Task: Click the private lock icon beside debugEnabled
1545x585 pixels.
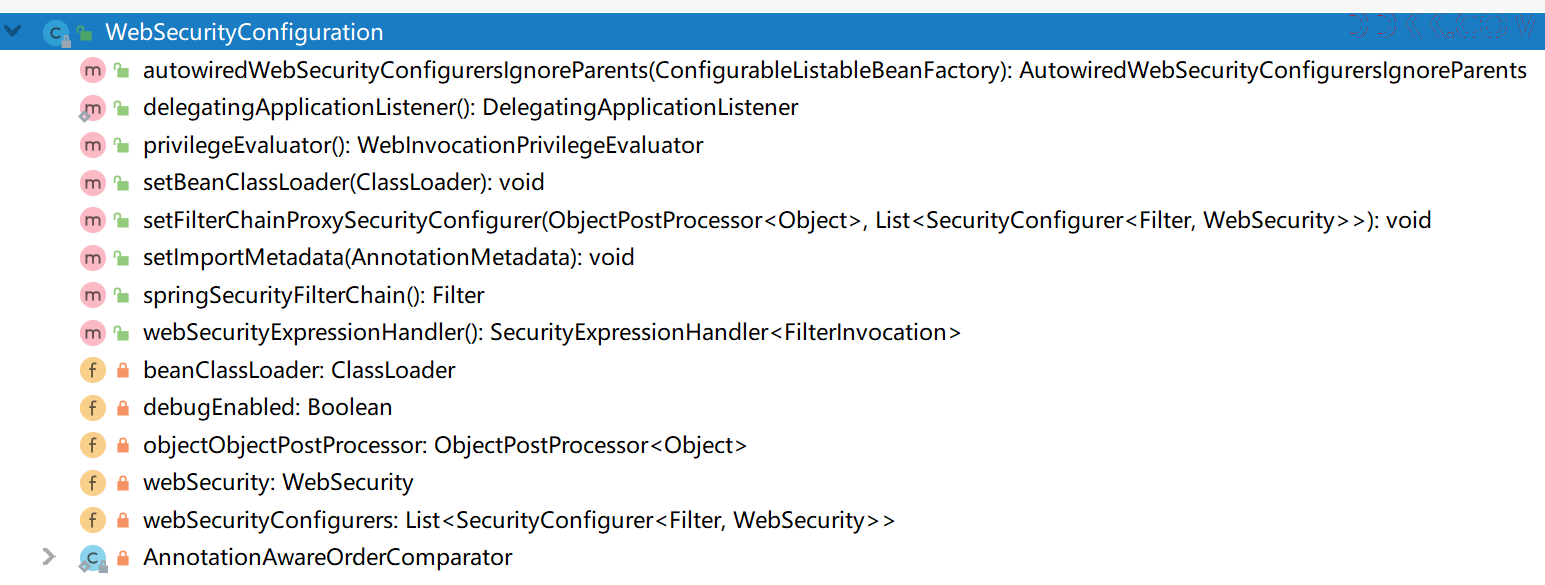Action: pyautogui.click(x=123, y=408)
